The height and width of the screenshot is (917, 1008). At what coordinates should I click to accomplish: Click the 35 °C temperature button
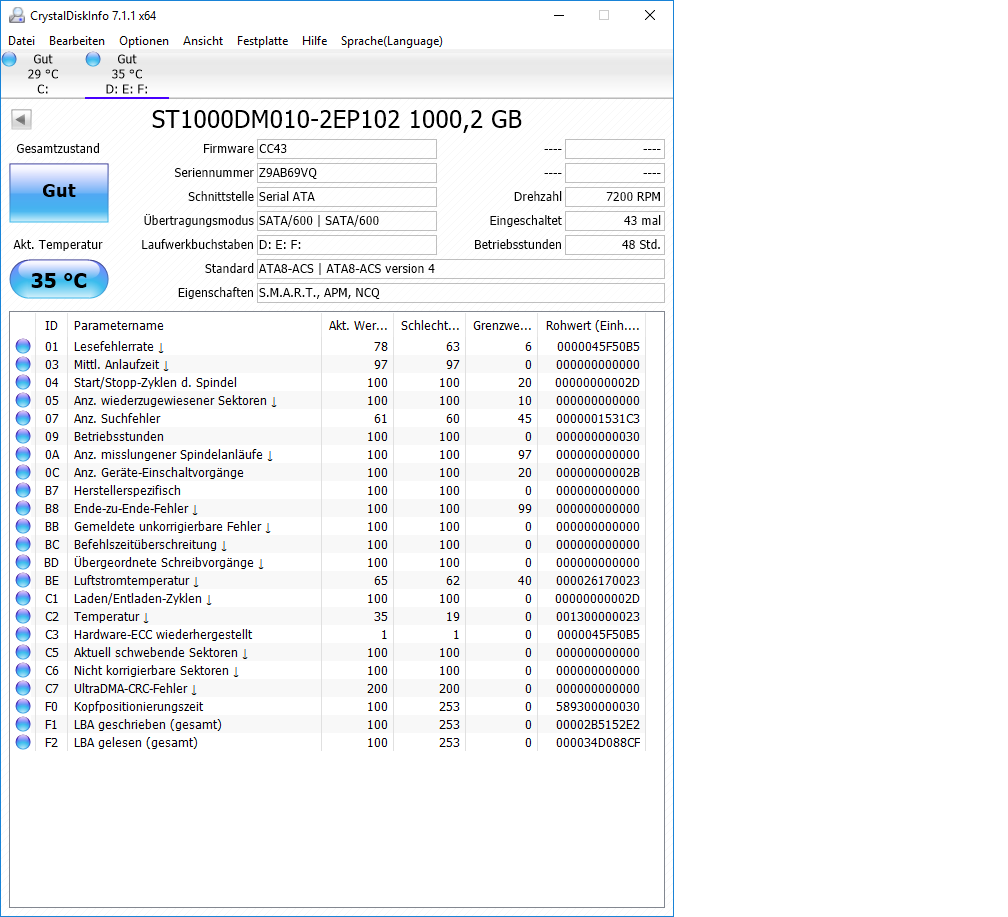click(59, 280)
